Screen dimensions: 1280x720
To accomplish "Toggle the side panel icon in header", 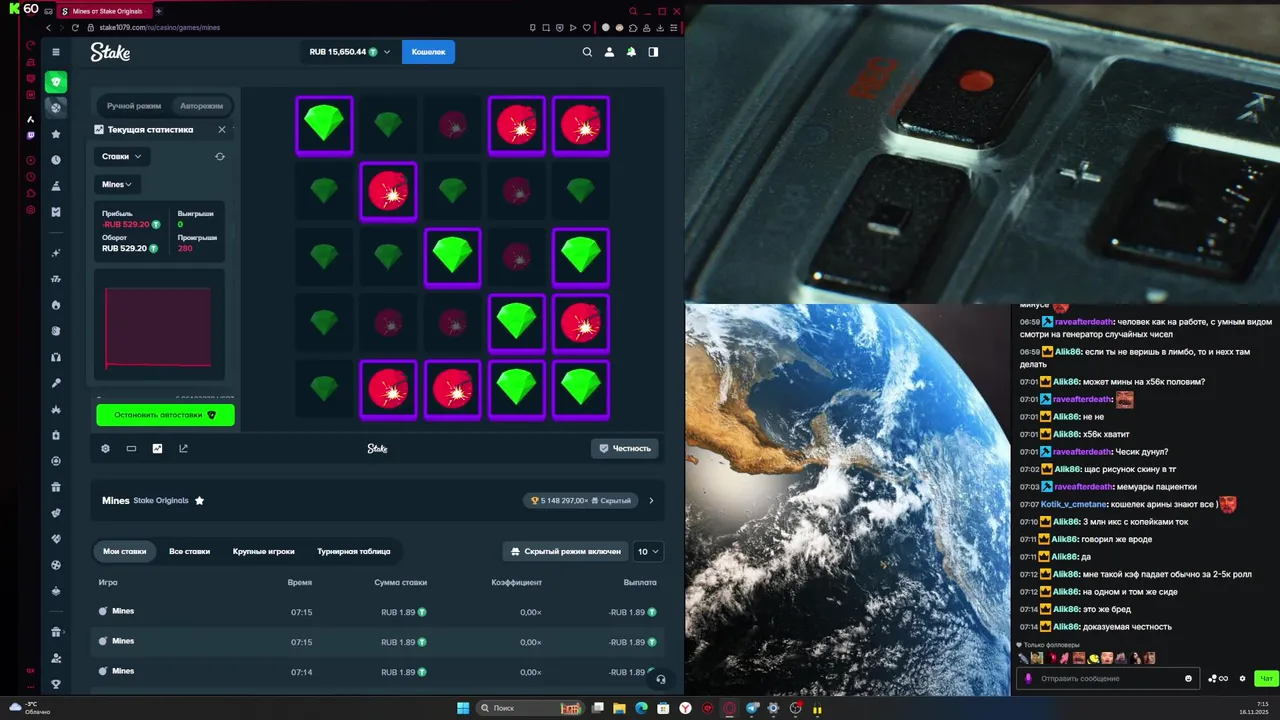I will [x=653, y=52].
